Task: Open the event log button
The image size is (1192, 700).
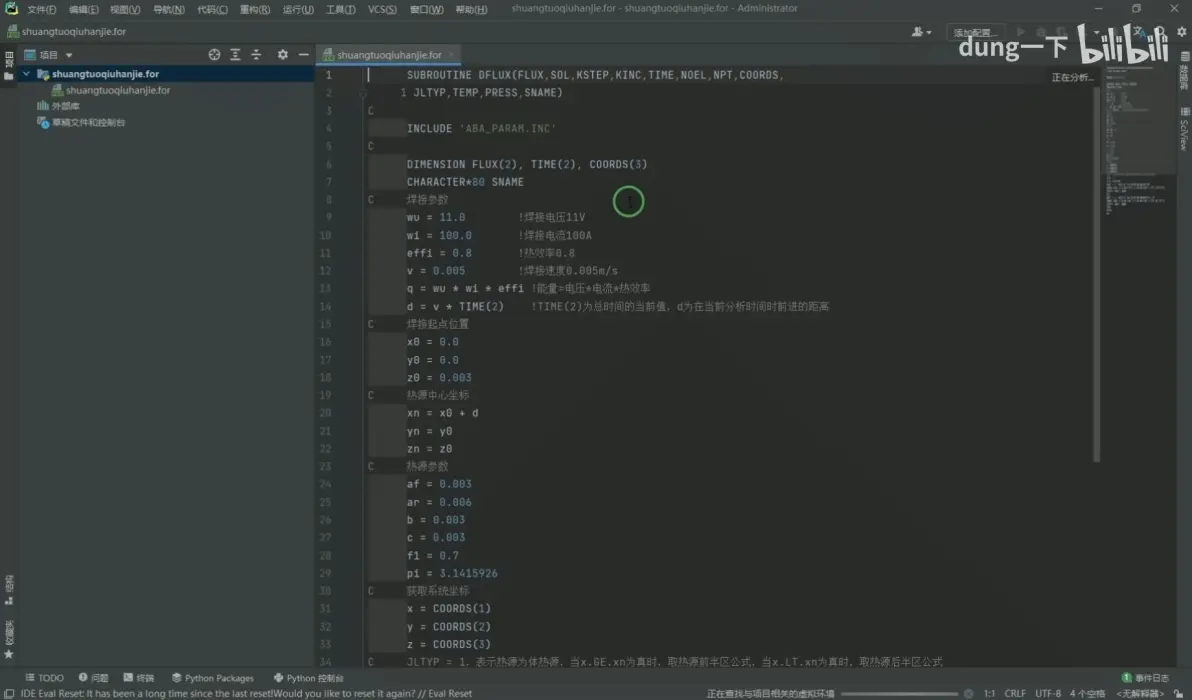Action: tap(1146, 678)
